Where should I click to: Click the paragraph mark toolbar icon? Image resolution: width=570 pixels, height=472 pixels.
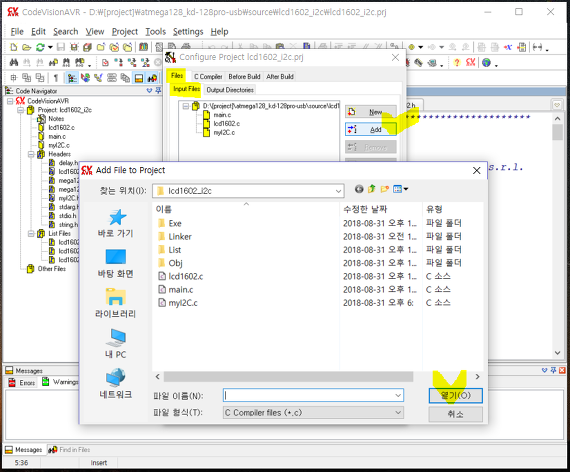pos(56,78)
